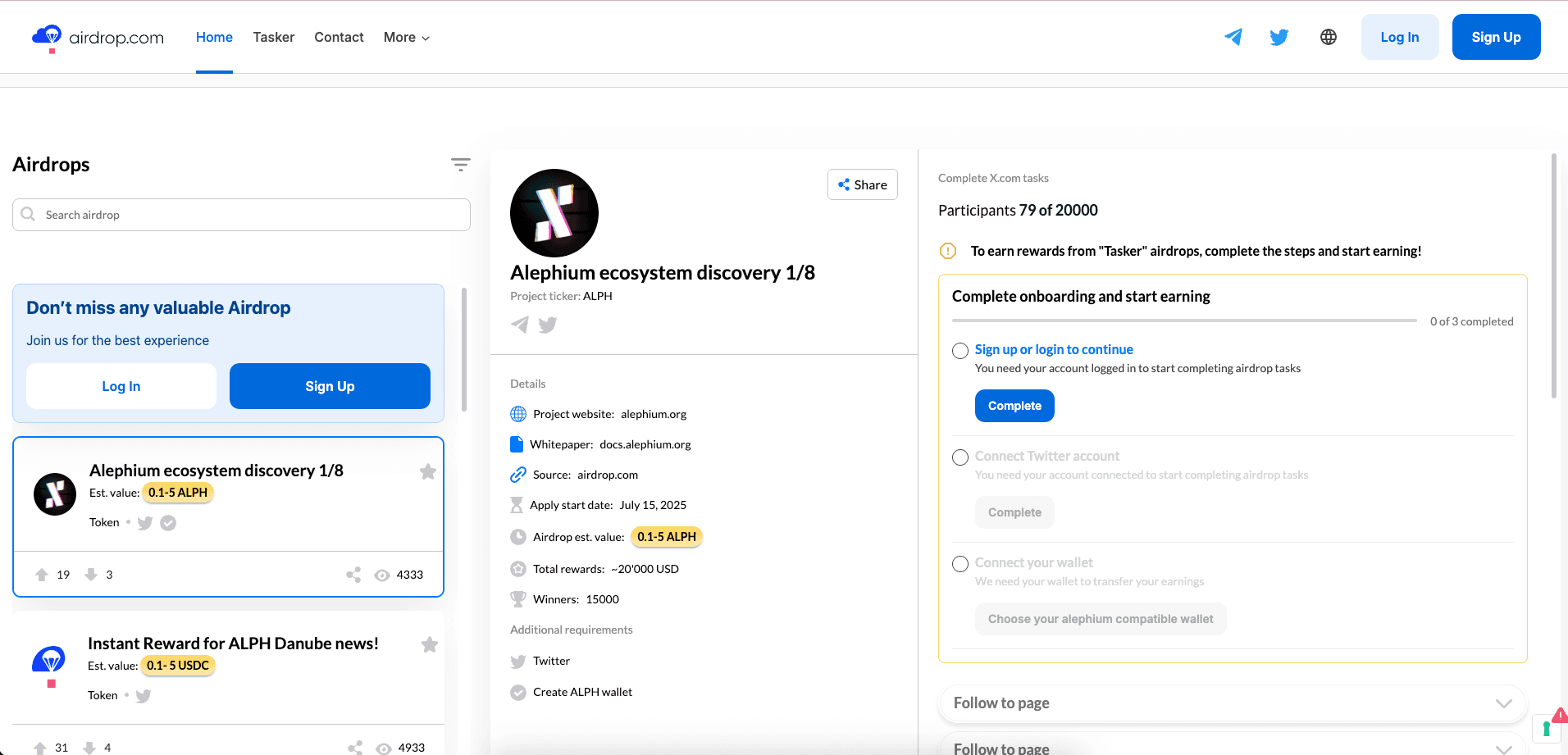Open the Contact page
This screenshot has width=1568, height=755.
[x=339, y=37]
